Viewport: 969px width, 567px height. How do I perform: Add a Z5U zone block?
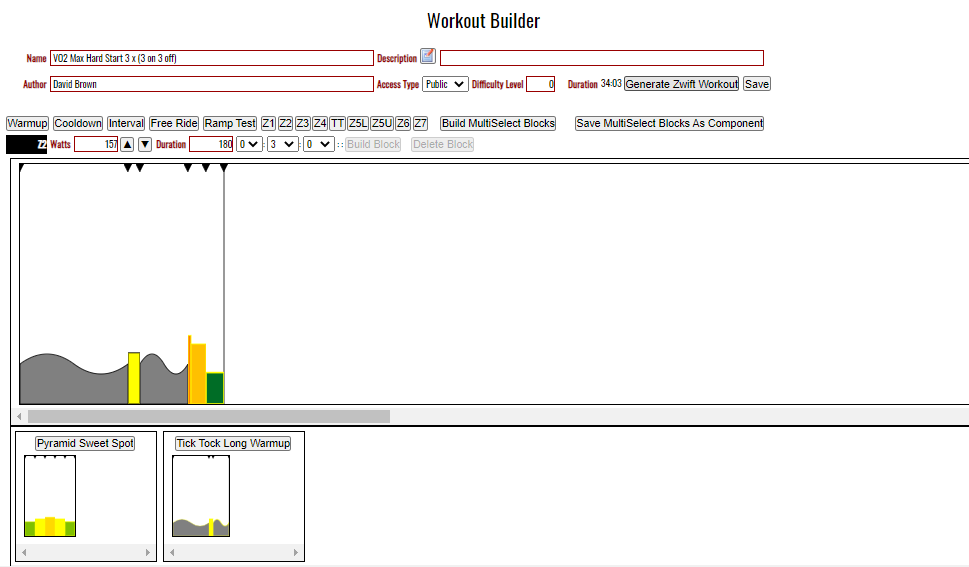382,123
